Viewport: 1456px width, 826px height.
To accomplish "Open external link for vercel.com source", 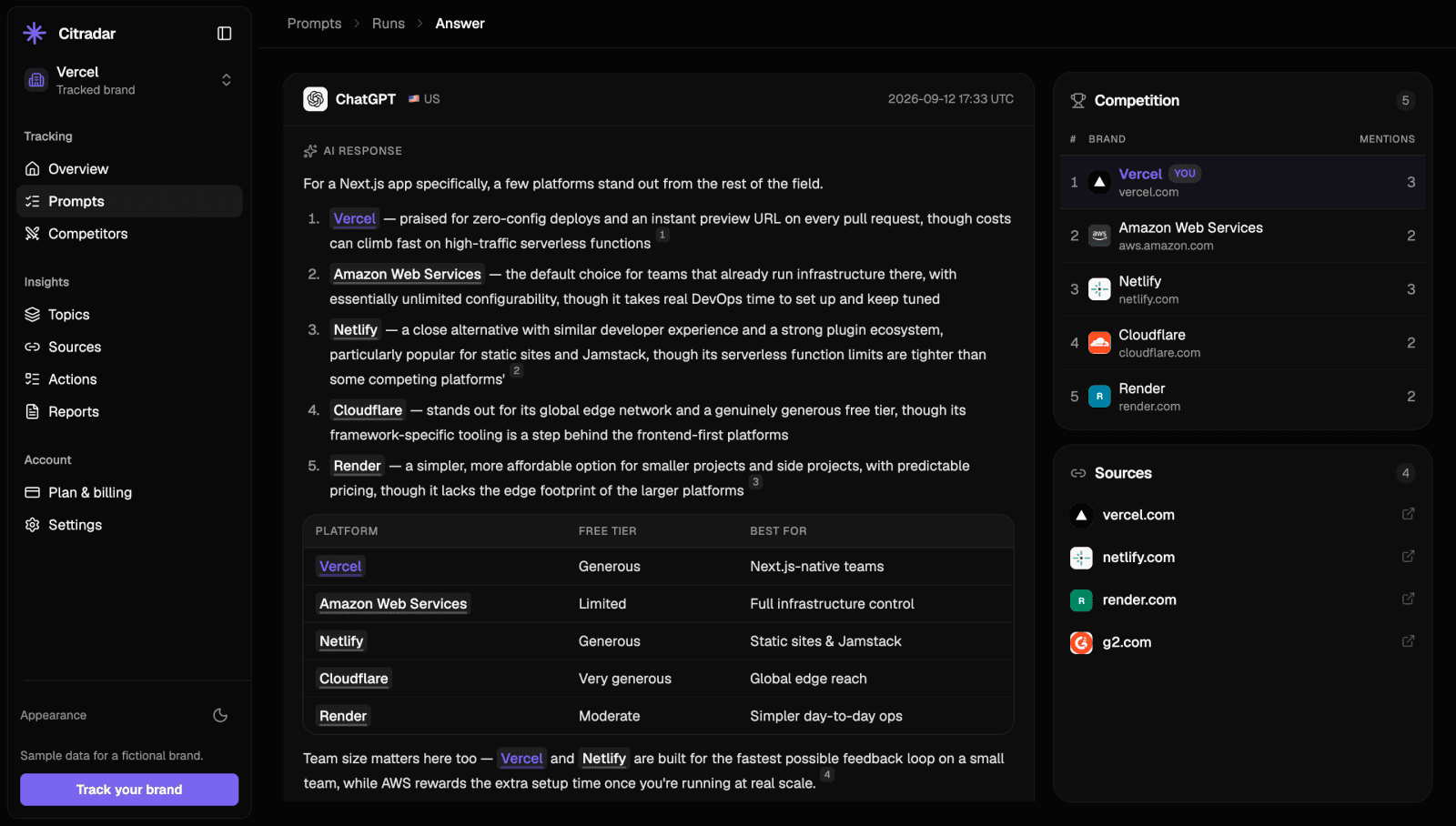I will [1408, 514].
